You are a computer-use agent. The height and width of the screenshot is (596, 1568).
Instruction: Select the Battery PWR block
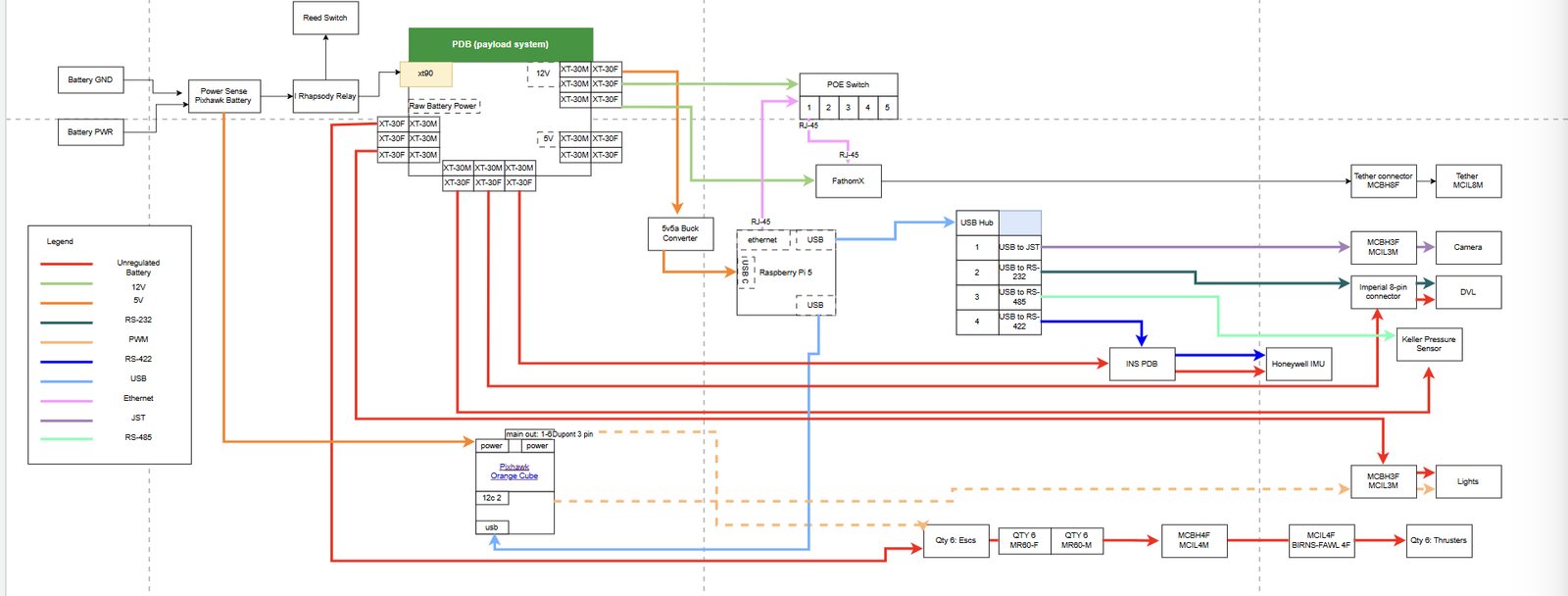[90, 131]
